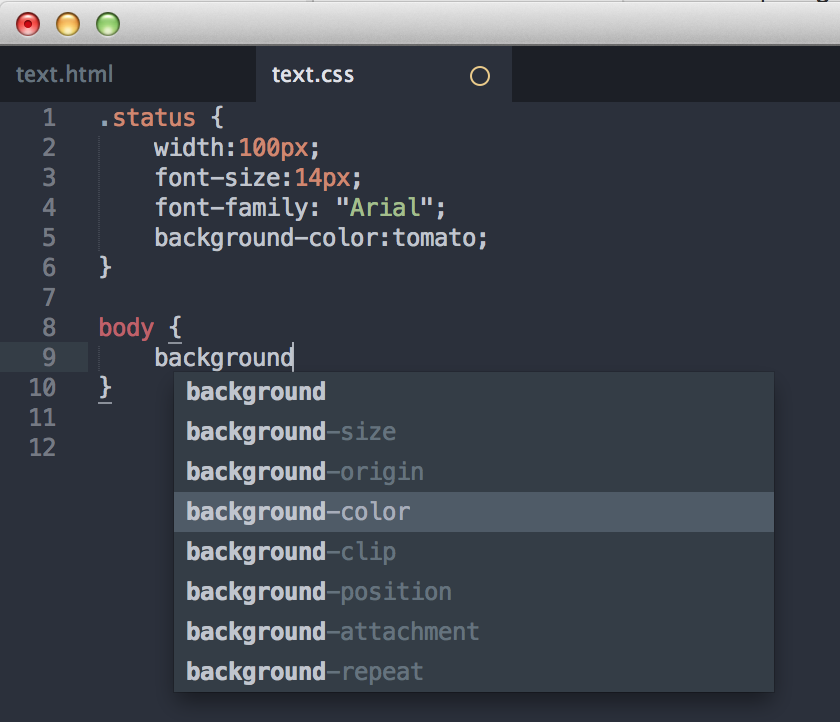Click the 'tomato' color value
The image size is (840, 722).
(434, 238)
